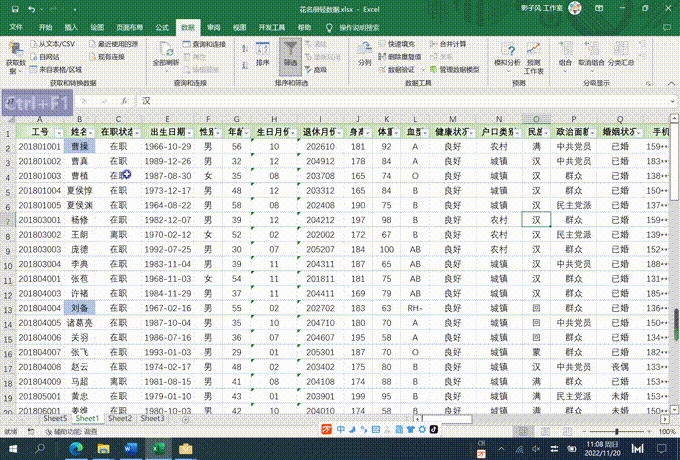This screenshot has height=460, width=680.
Task: Import From Text/CSV (从文本/CSV)
Action: [52, 44]
